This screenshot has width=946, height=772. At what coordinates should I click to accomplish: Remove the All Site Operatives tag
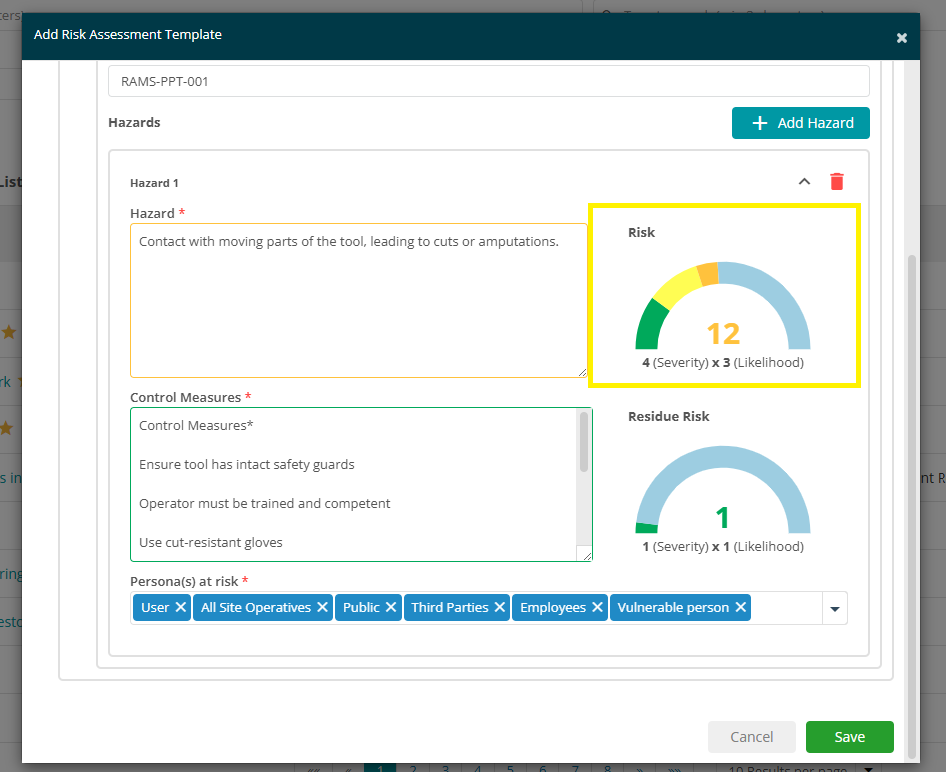click(322, 607)
